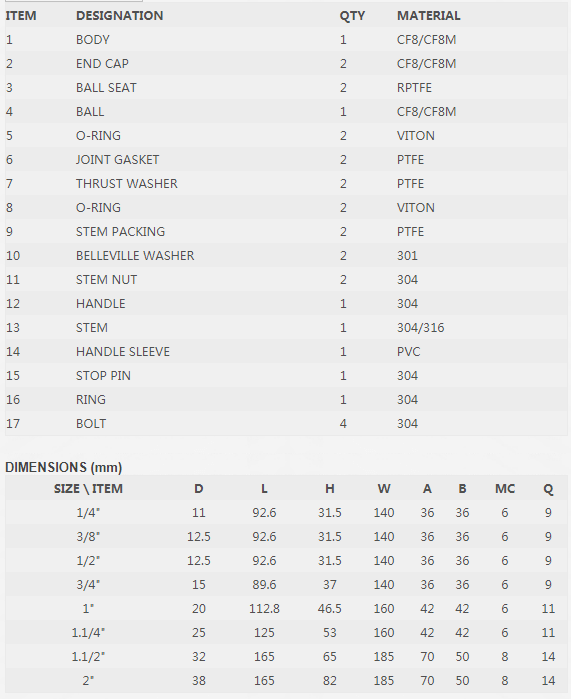Click the 304/316 stem material cell

[x=420, y=328]
